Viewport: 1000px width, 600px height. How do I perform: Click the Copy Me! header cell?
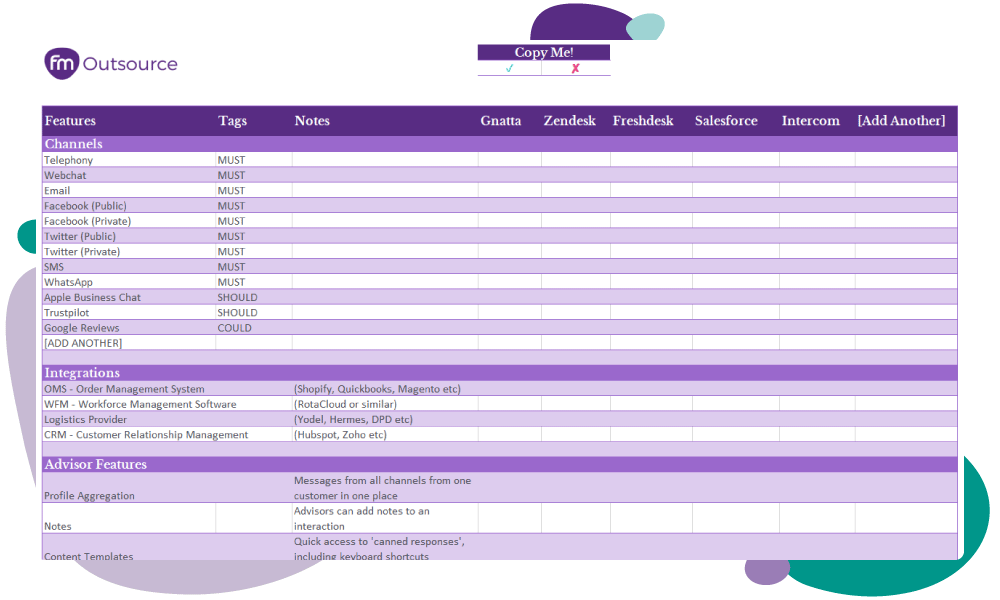click(x=544, y=52)
